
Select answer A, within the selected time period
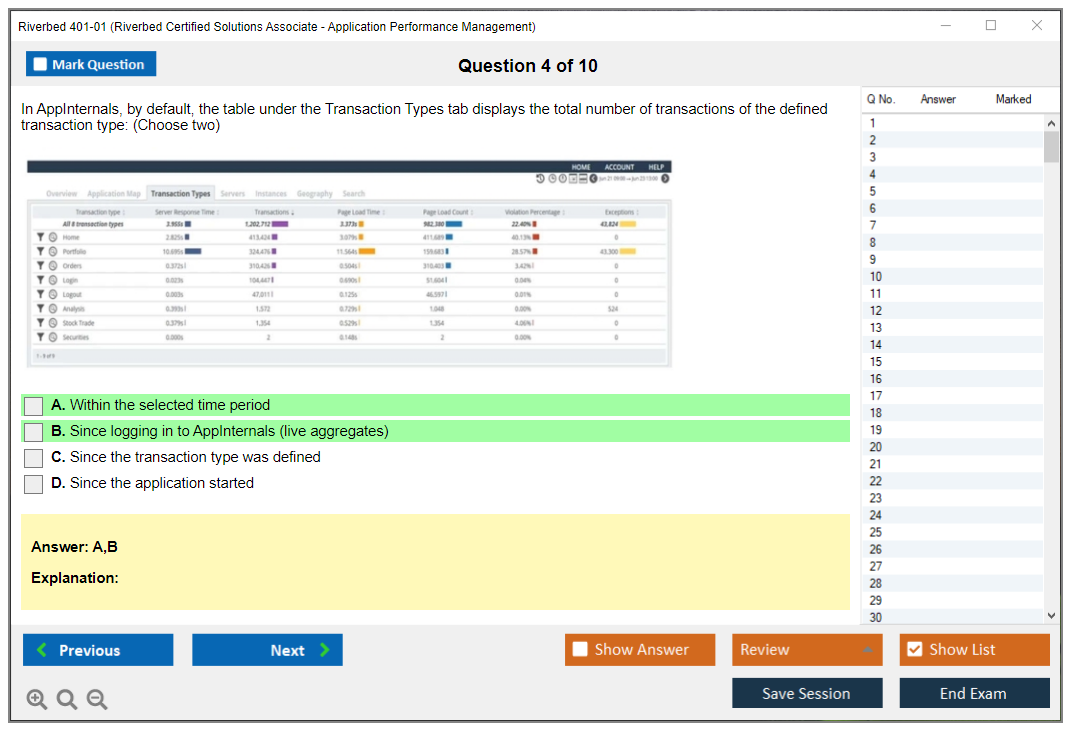pos(34,406)
